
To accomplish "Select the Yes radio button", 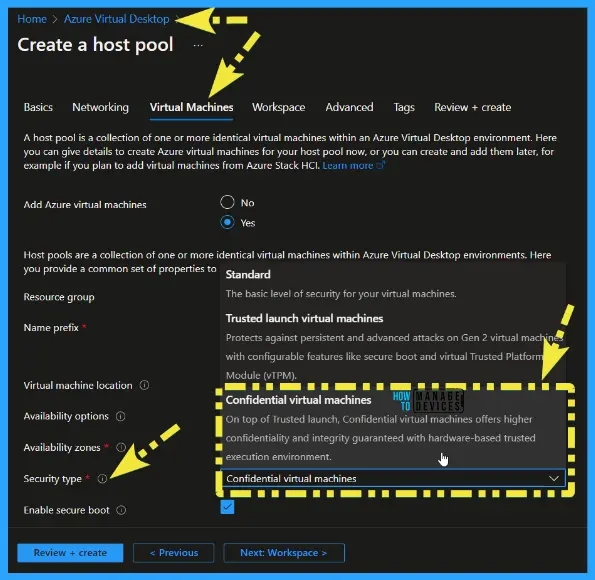I will (x=227, y=222).
